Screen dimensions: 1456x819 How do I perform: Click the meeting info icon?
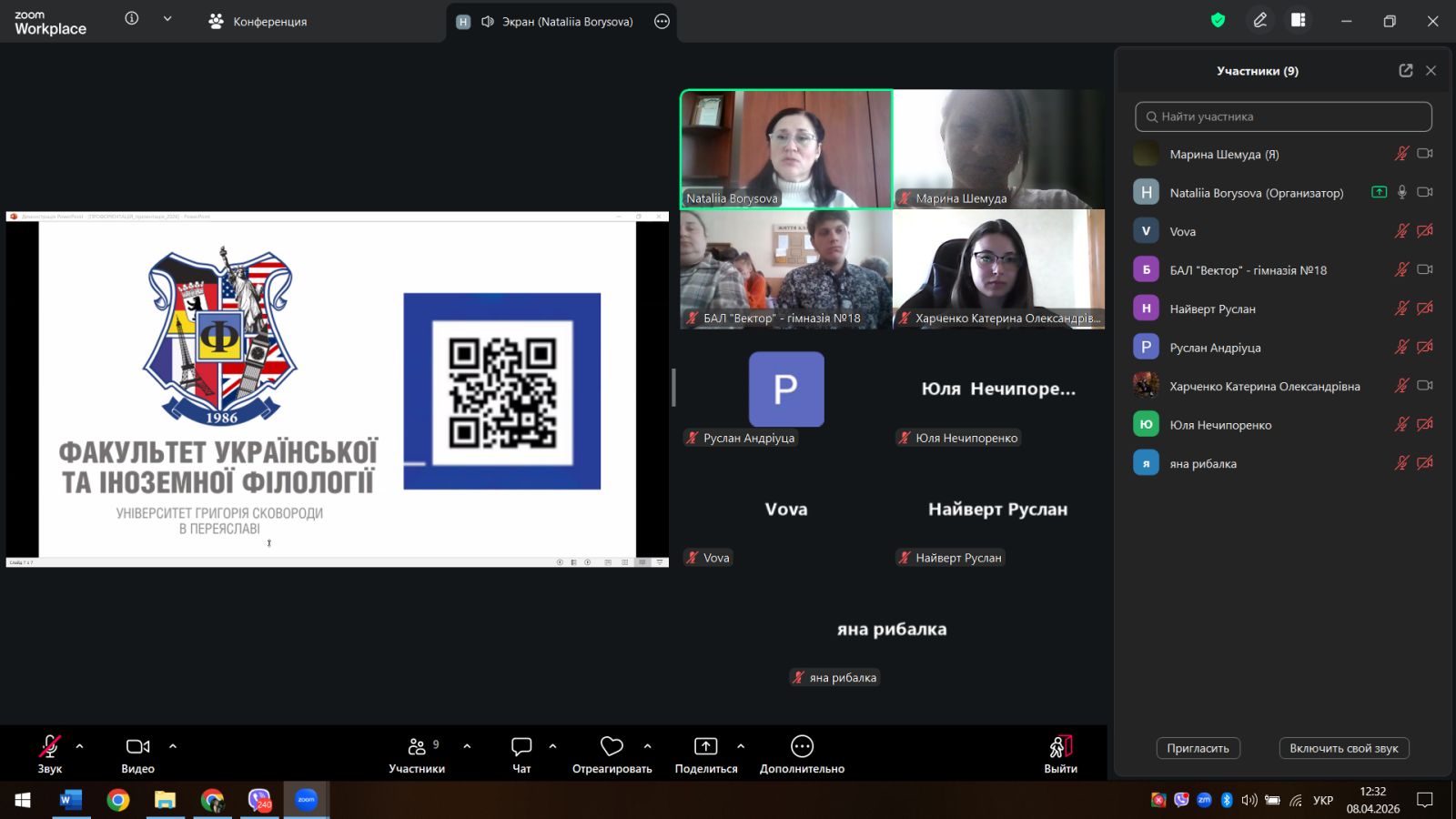(x=132, y=19)
